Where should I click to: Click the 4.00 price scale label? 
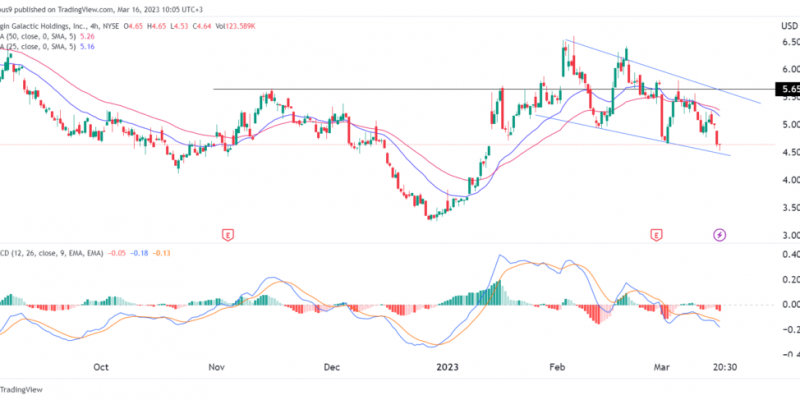coord(790,180)
